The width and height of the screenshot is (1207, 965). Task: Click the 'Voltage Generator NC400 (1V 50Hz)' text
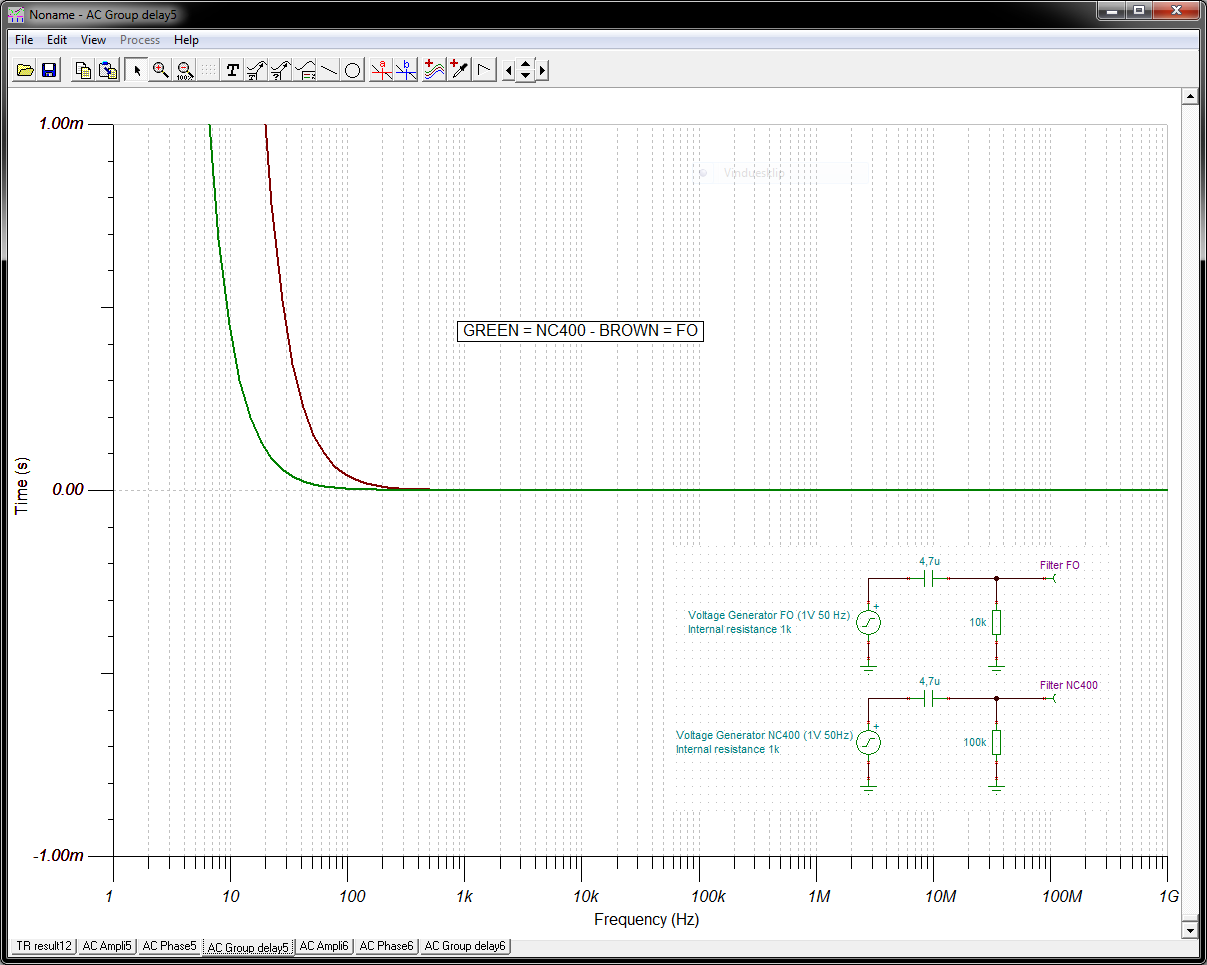(x=764, y=735)
